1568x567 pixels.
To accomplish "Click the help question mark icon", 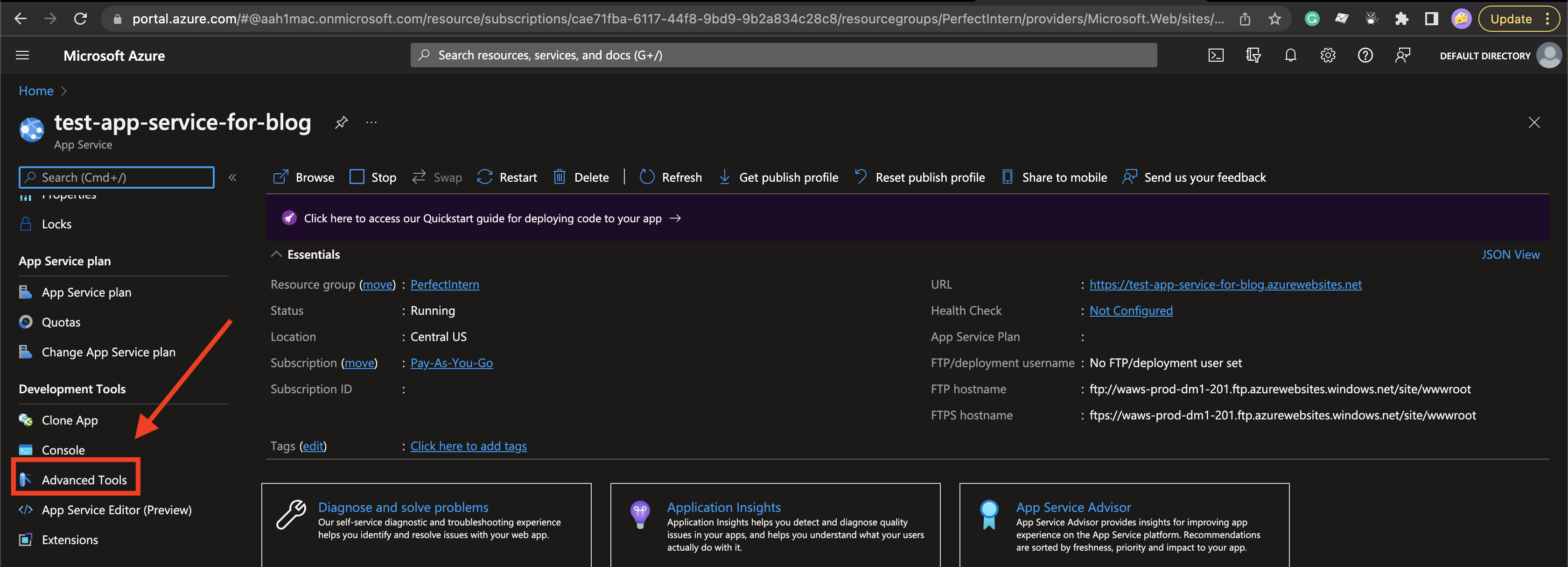I will 1365,56.
